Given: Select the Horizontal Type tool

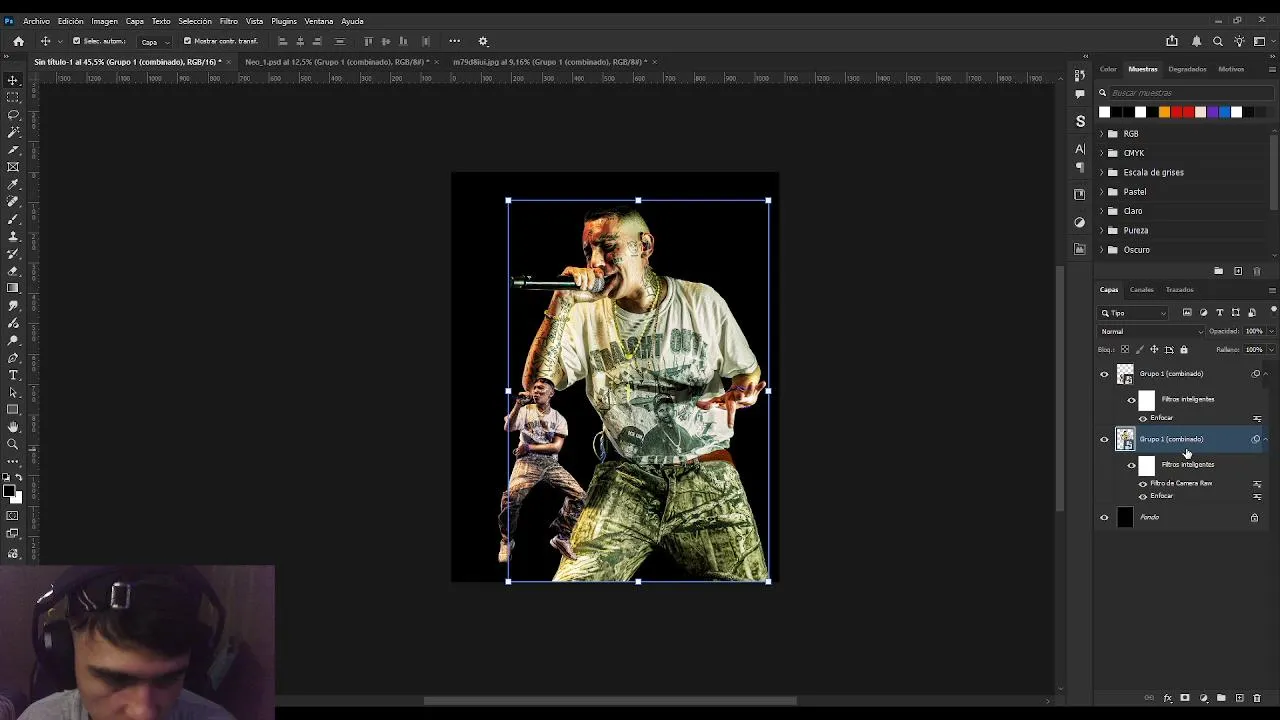Looking at the screenshot, I should 13,375.
